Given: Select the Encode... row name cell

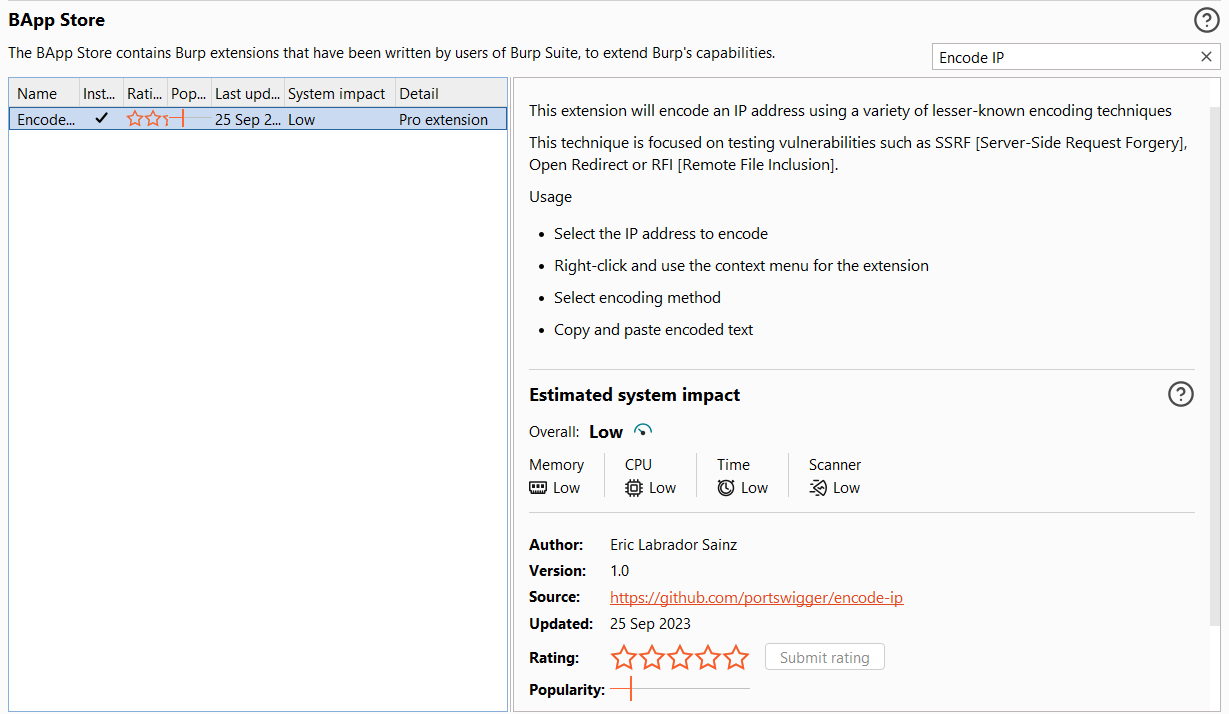Looking at the screenshot, I should click(45, 119).
